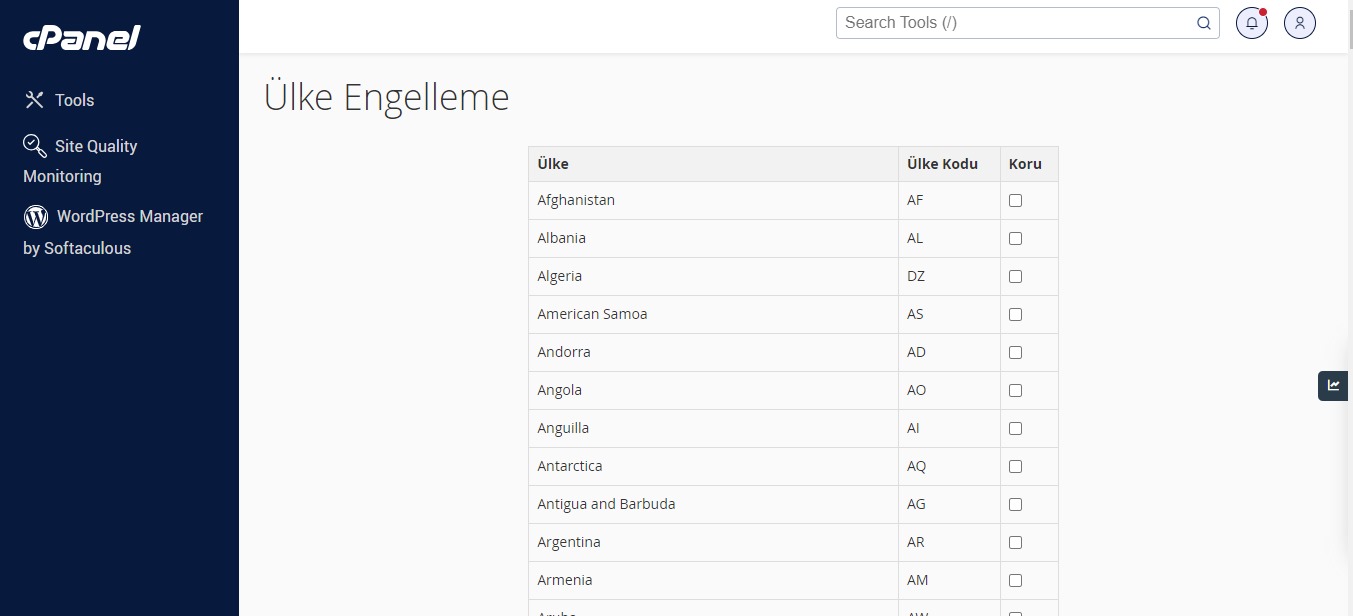The image size is (1353, 616).
Task: Open the statistics chart side tab
Action: pyautogui.click(x=1333, y=385)
